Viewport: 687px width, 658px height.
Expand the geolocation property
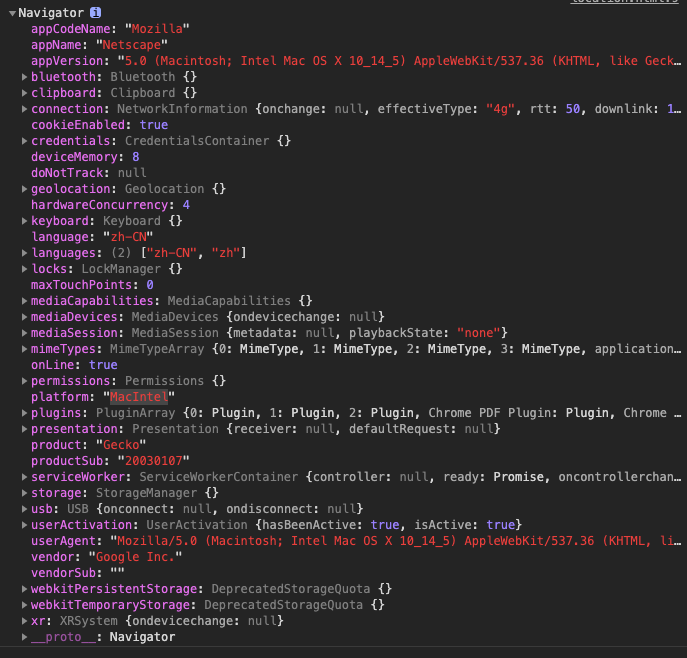(x=25, y=189)
